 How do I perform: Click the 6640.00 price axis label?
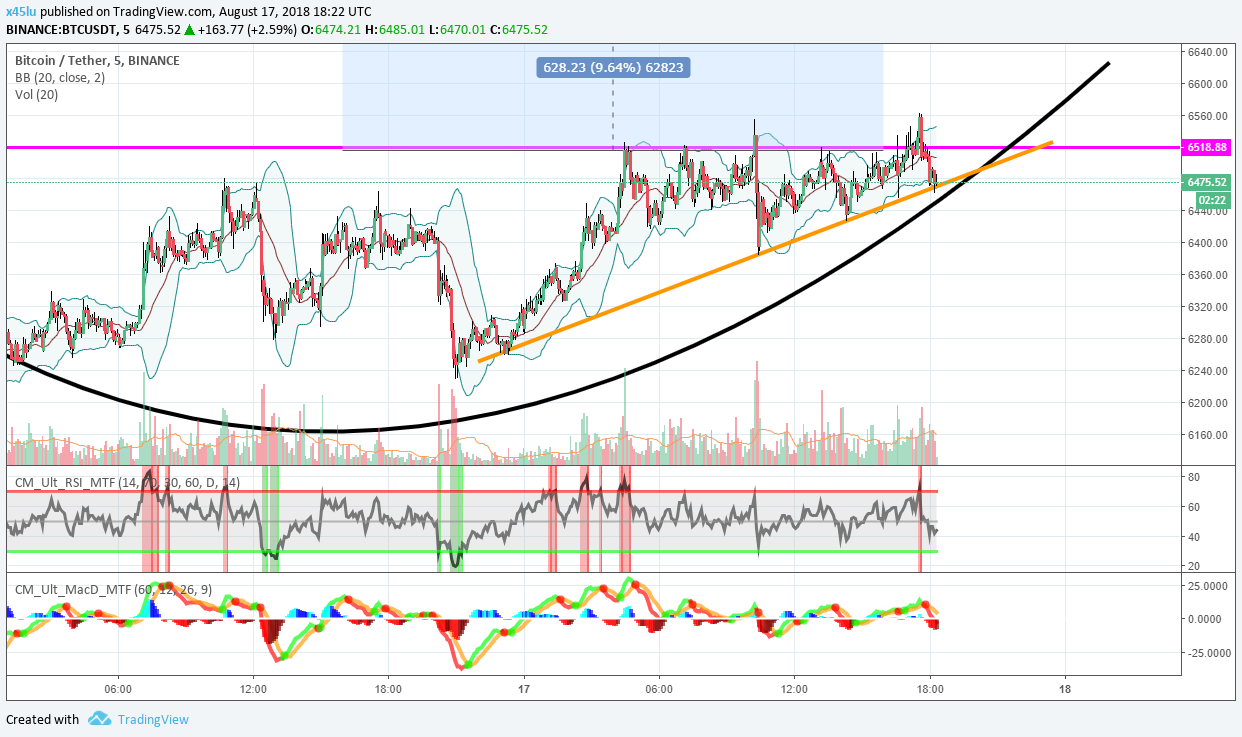tap(1208, 52)
